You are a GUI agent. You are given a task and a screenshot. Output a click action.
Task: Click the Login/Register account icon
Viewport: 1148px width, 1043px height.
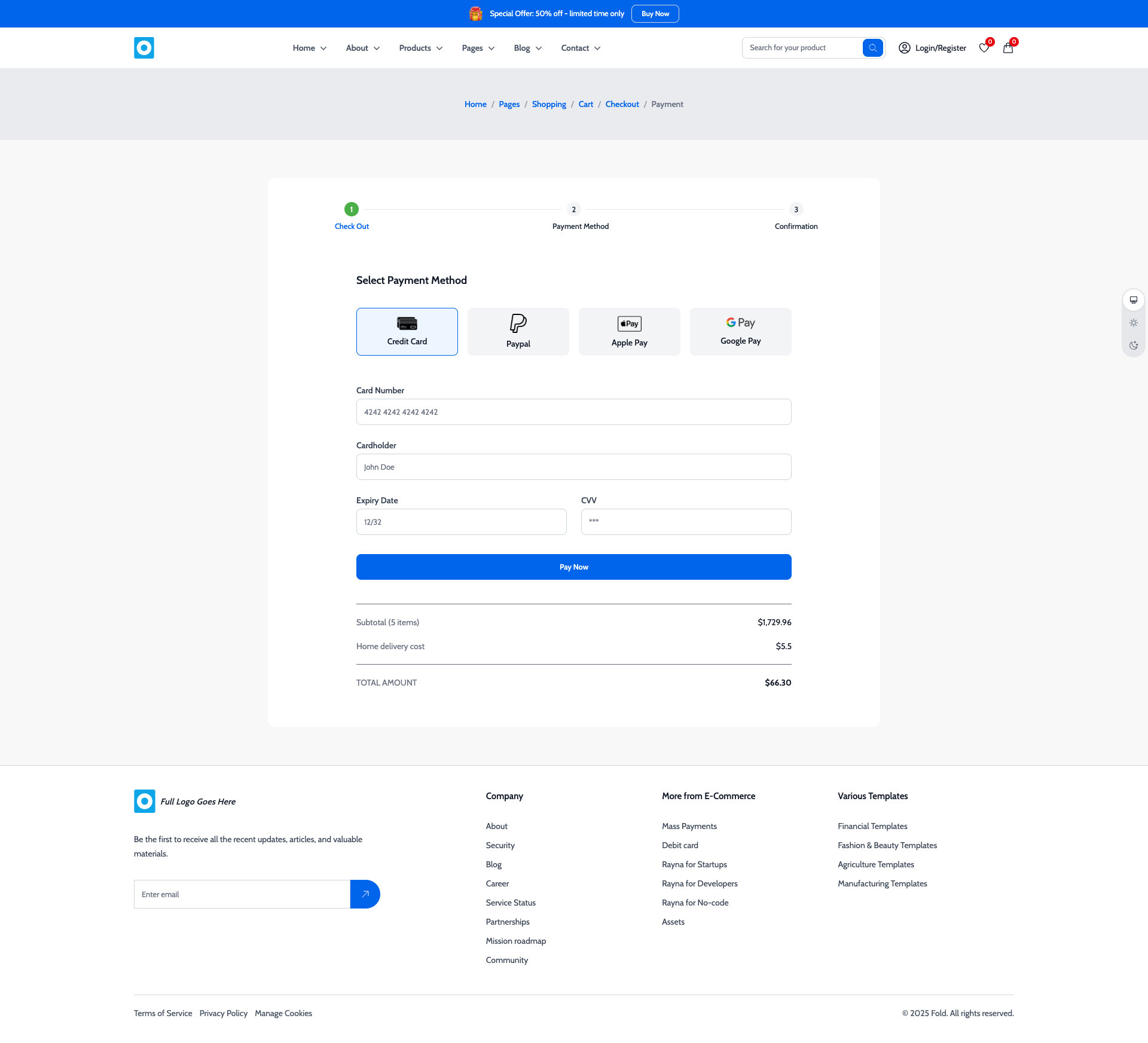tap(905, 48)
